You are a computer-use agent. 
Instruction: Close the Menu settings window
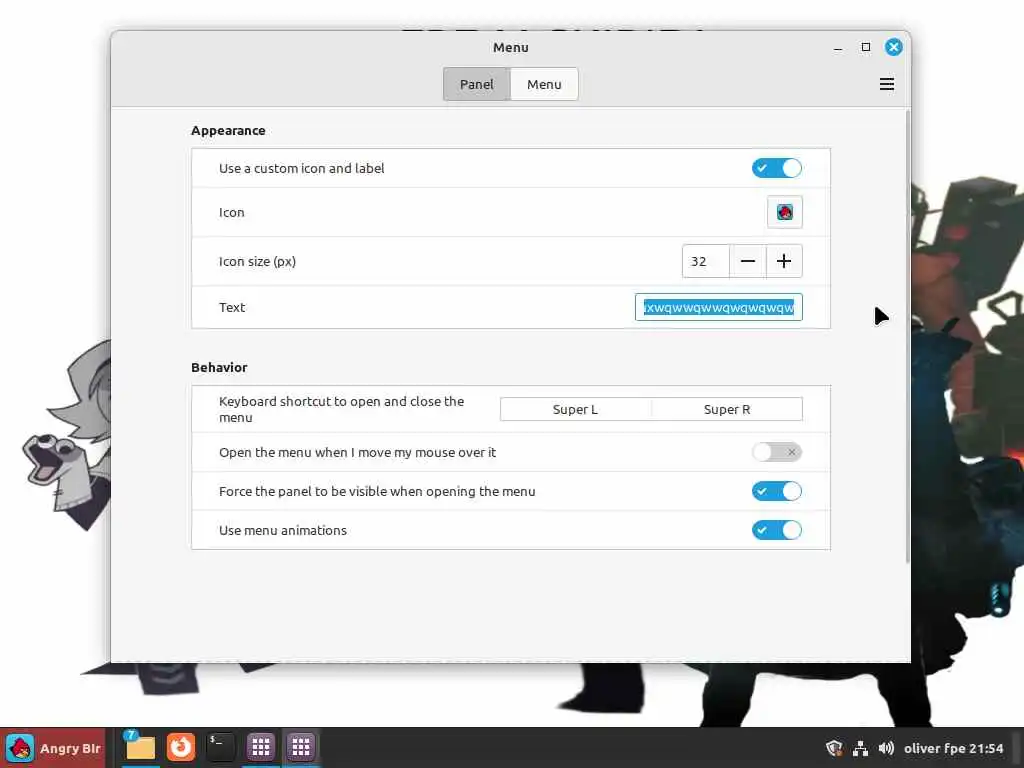tap(893, 47)
